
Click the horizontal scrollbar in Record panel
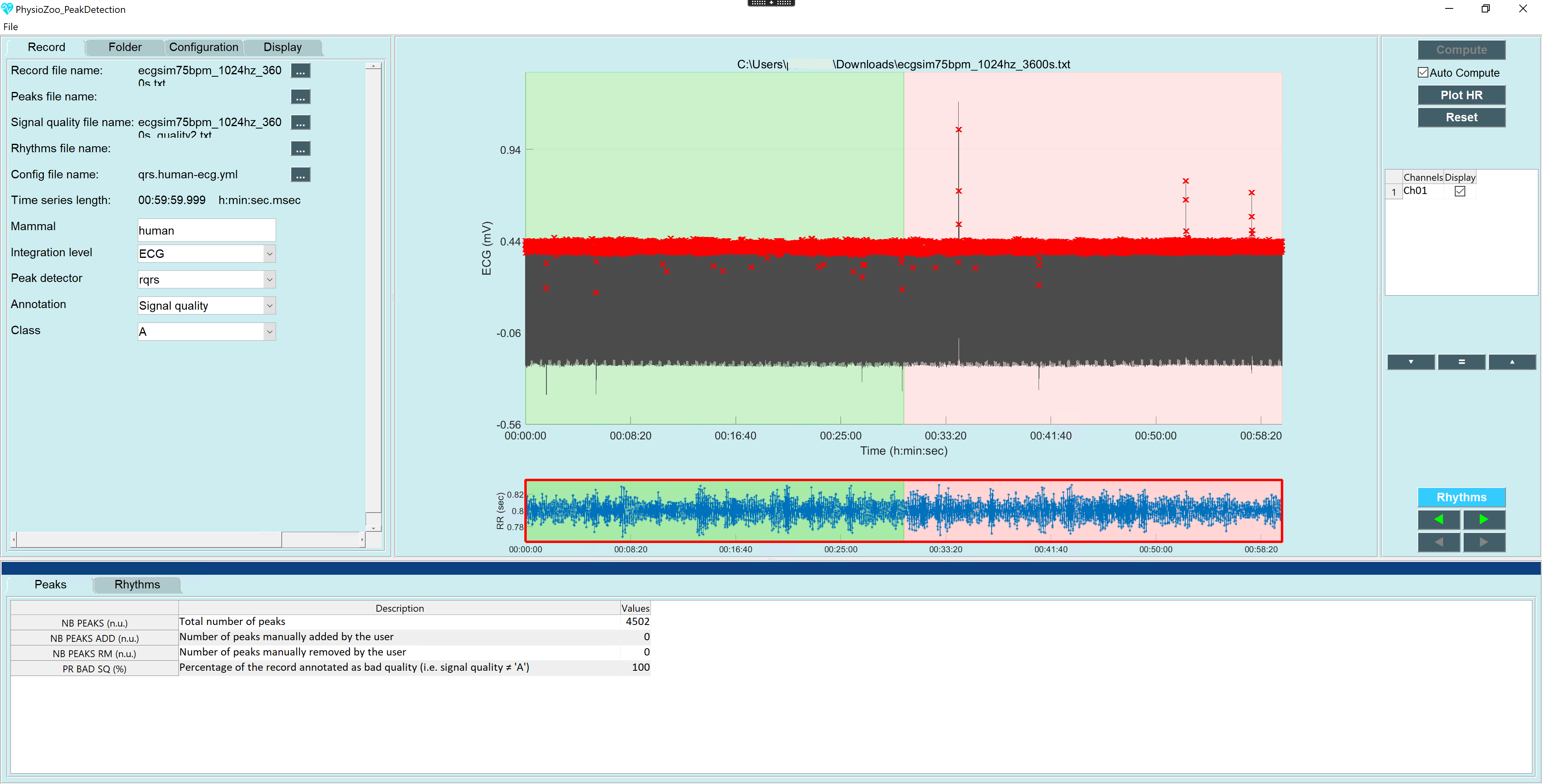147,539
